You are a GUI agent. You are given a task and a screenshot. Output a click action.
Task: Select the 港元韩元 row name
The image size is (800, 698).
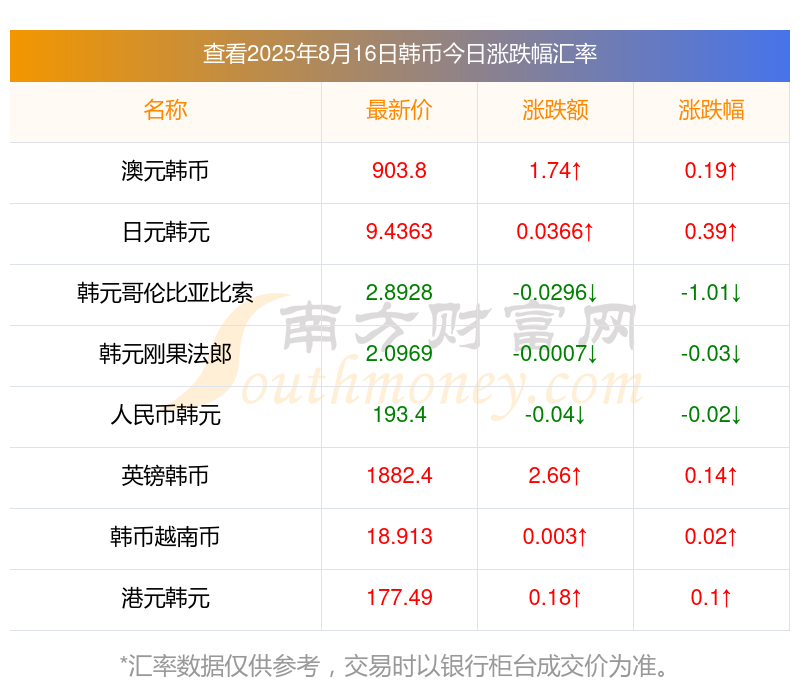[165, 598]
